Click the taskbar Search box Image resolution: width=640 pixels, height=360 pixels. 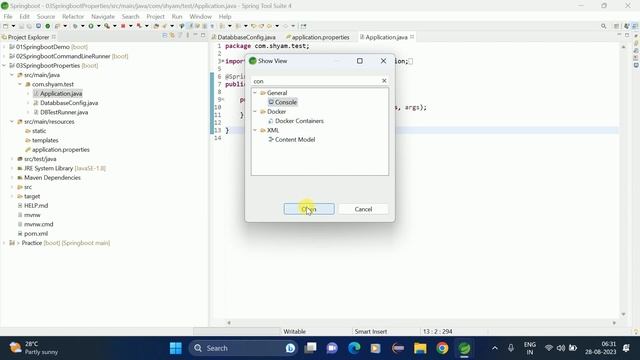point(244,348)
